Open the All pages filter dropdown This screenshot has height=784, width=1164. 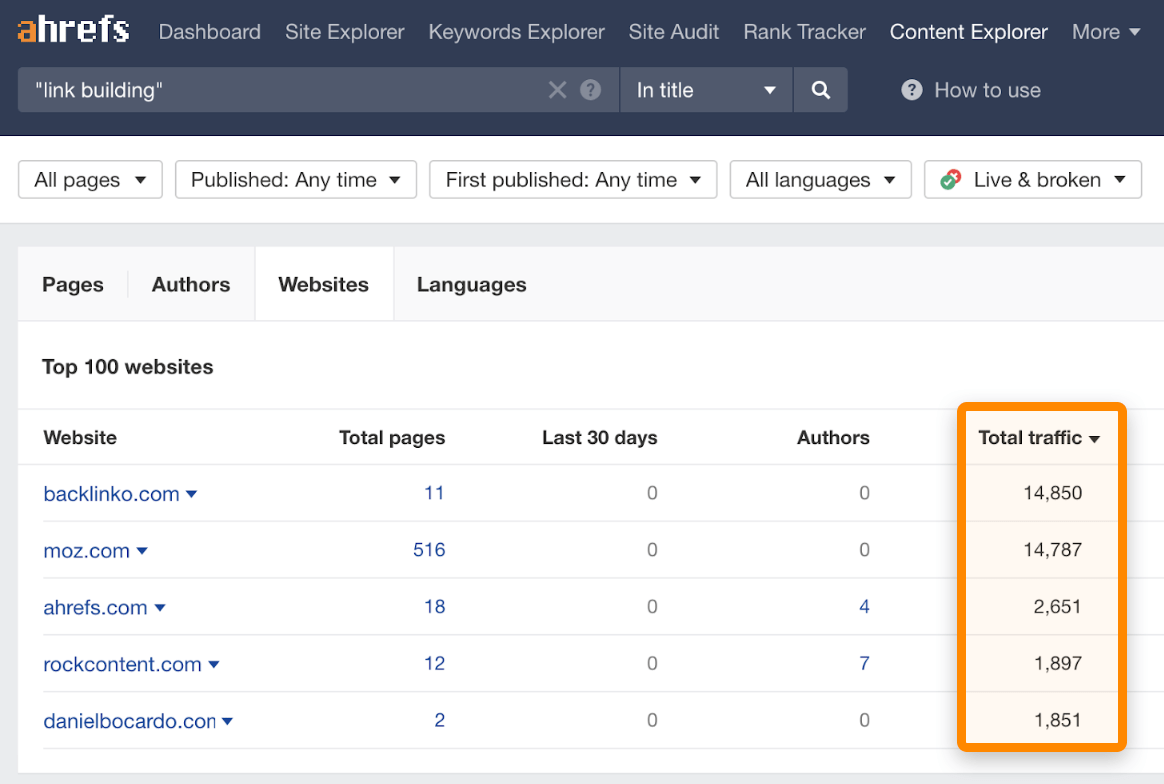coord(90,180)
